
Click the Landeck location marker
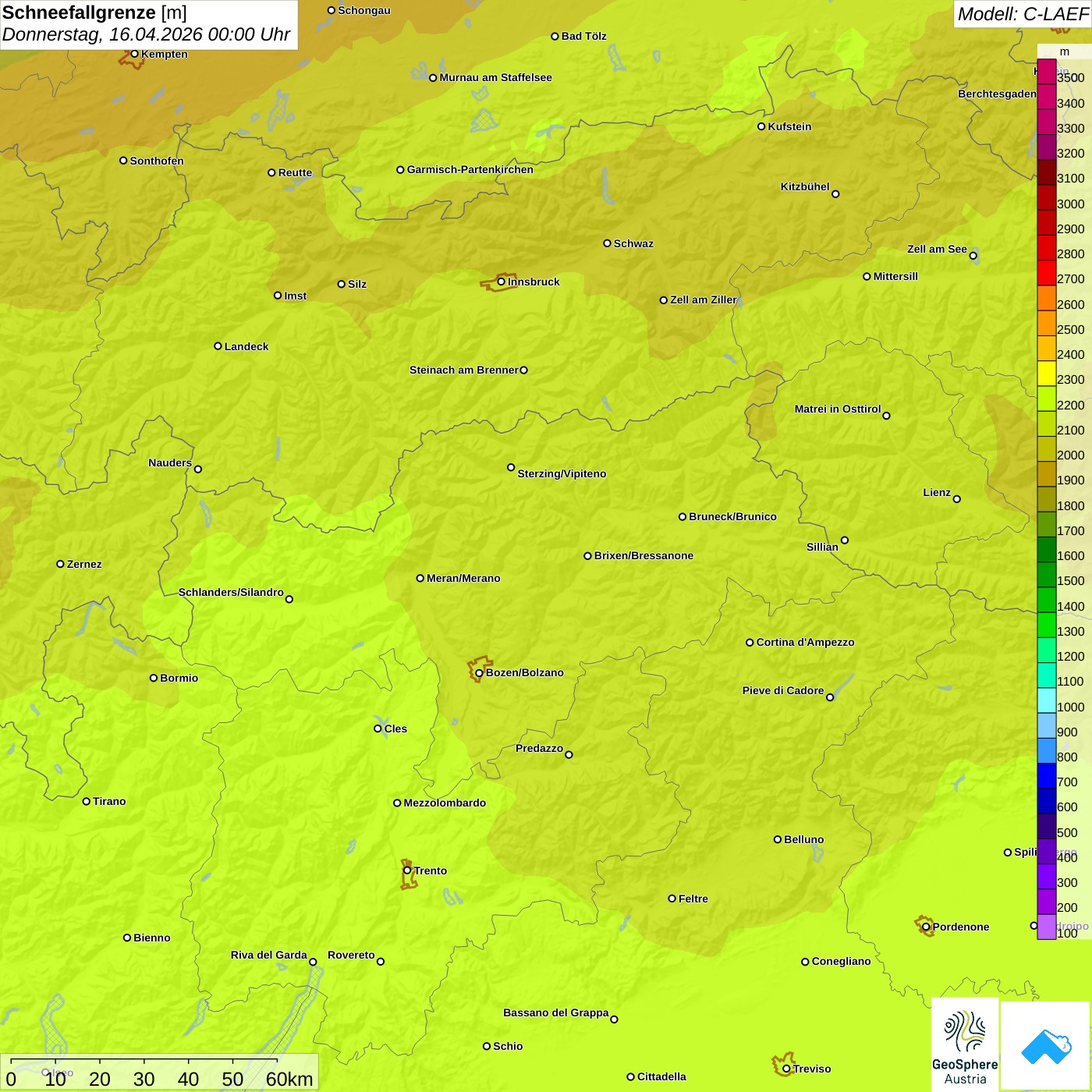coord(218,346)
